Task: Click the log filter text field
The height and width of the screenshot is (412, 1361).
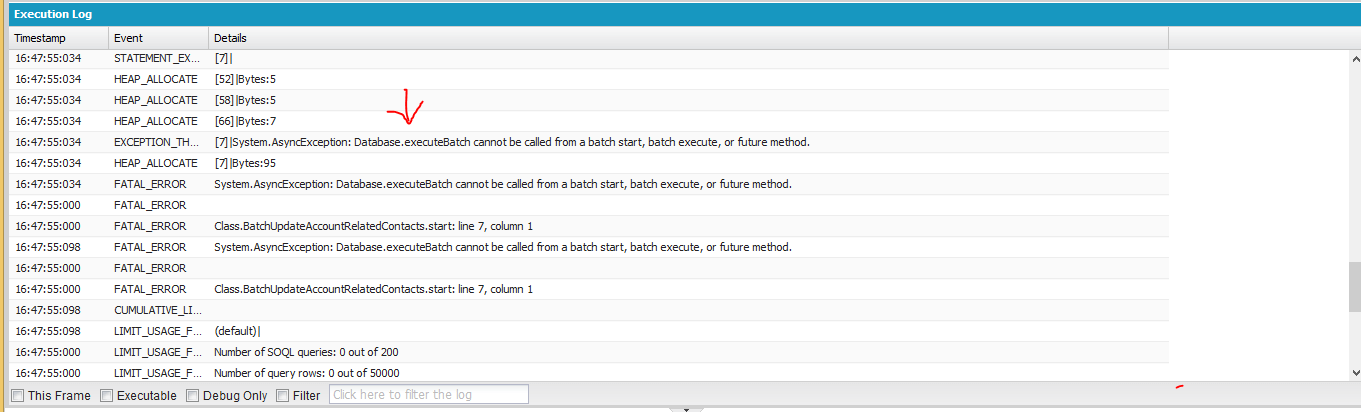Action: (428, 395)
